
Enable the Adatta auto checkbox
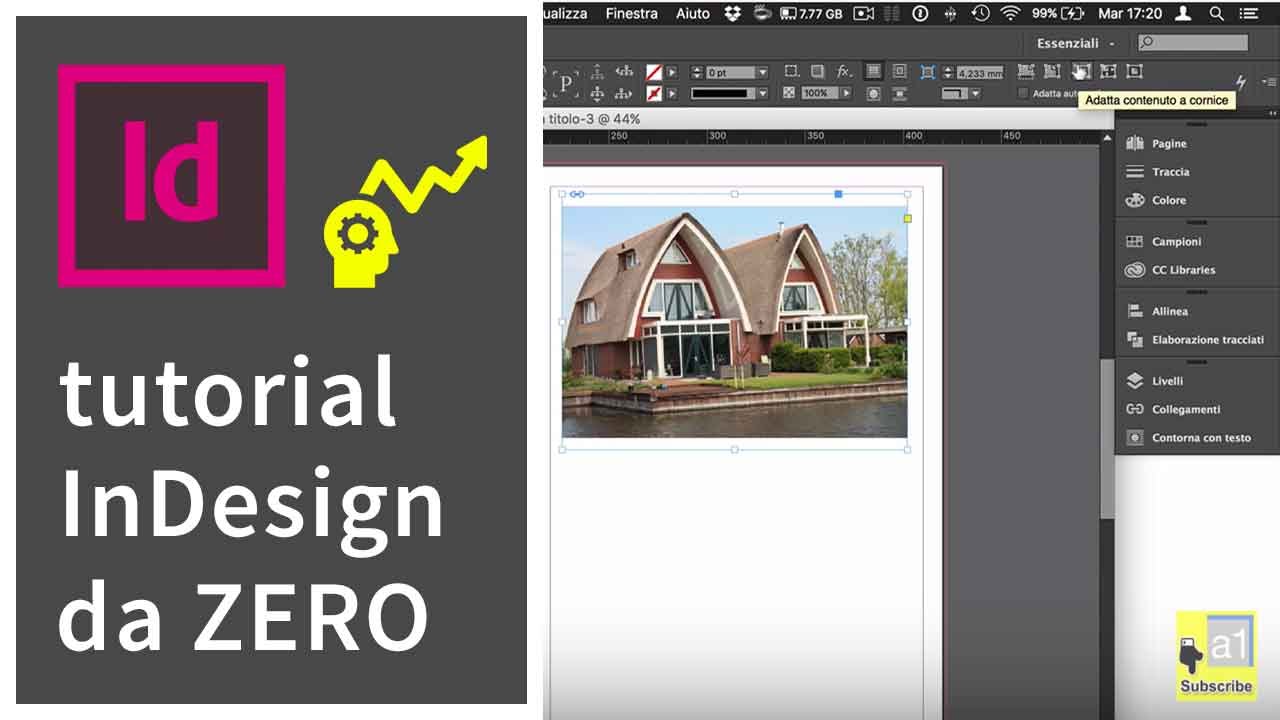[1022, 93]
